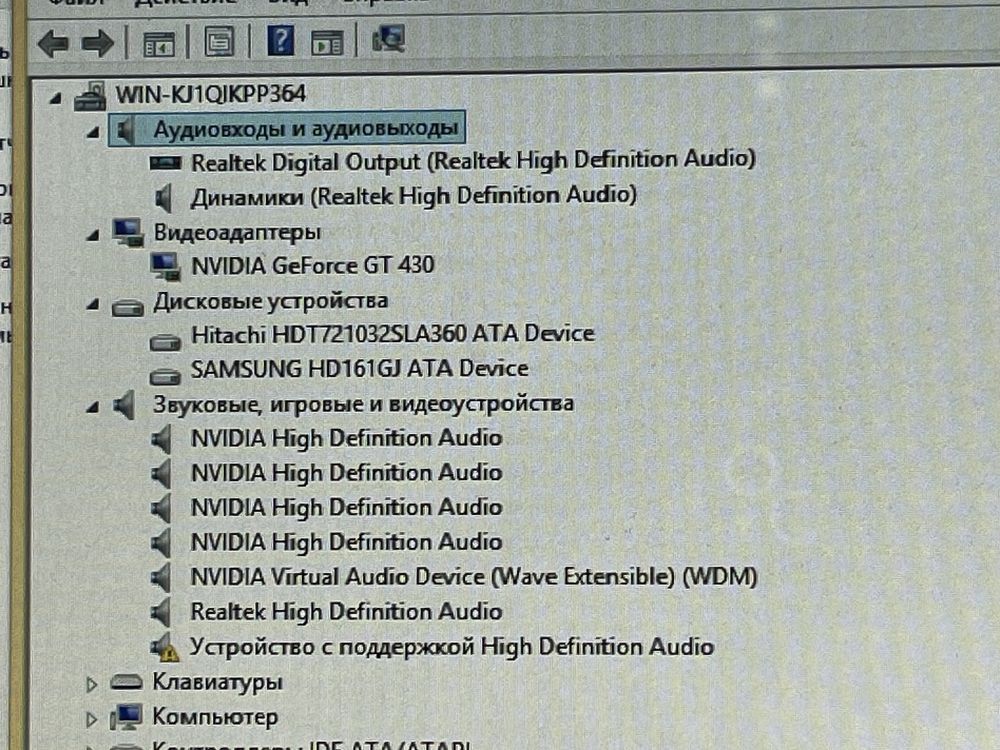Expand the Клавиатуры category

91,684
